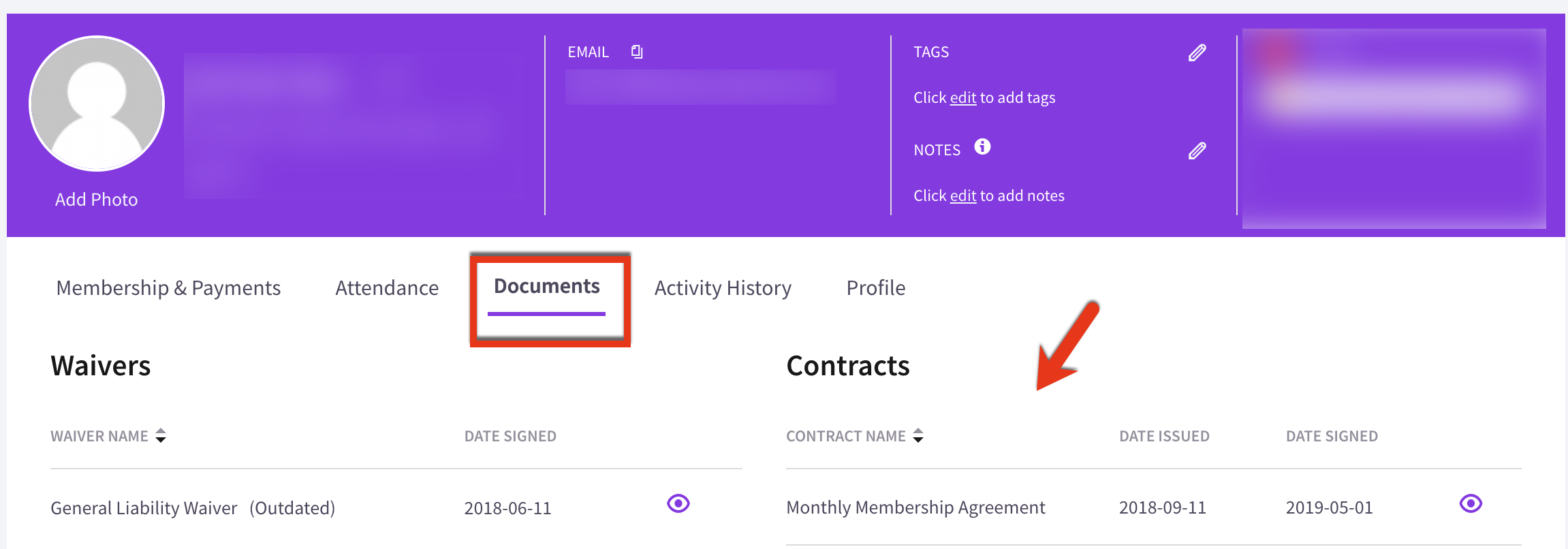View the Monthly Membership Agreement contract
Screen dimensions: 1568x549
[1471, 503]
